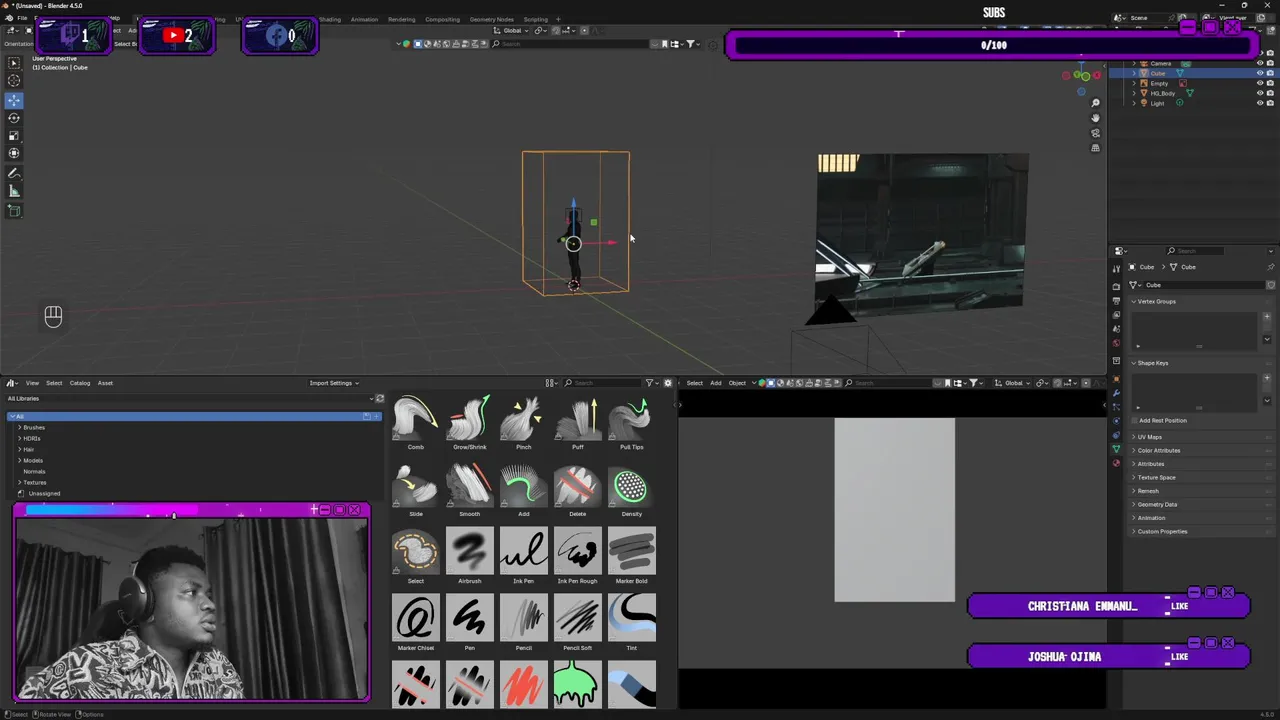The width and height of the screenshot is (1280, 720).
Task: Select the Move tool in viewport toolbar
Action: coord(14,99)
